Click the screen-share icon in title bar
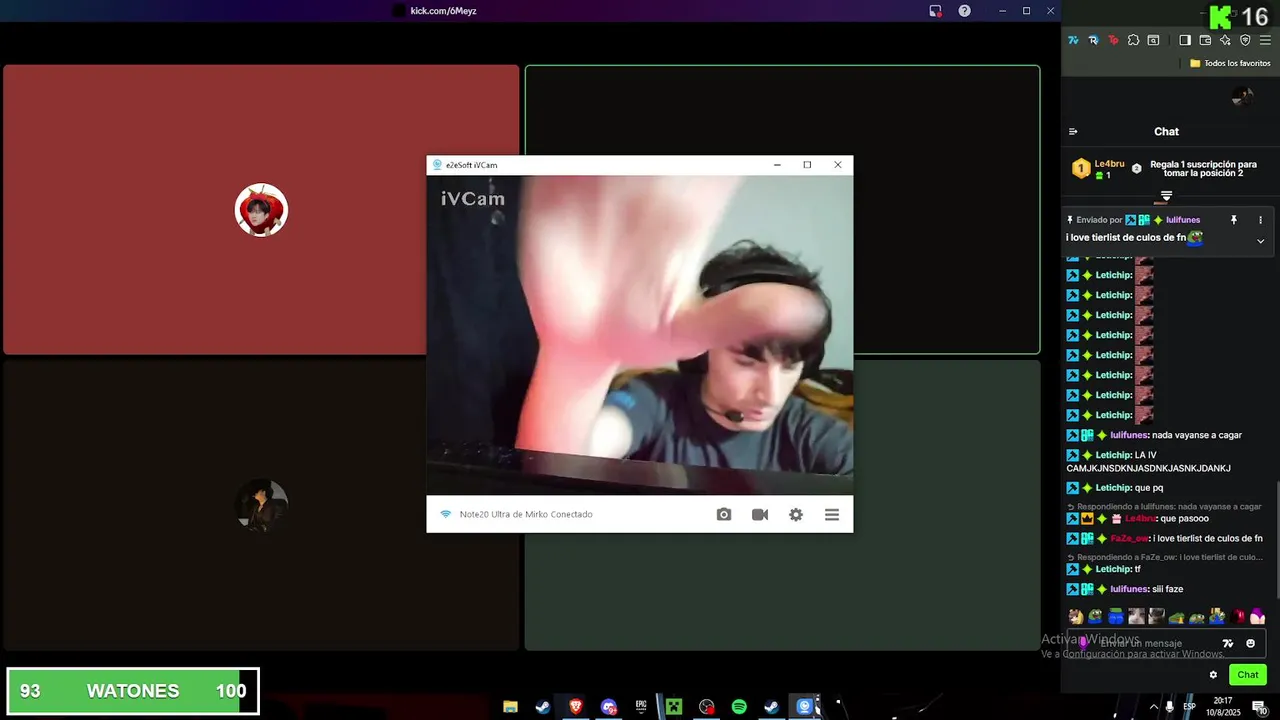The image size is (1280, 720). pyautogui.click(x=935, y=11)
